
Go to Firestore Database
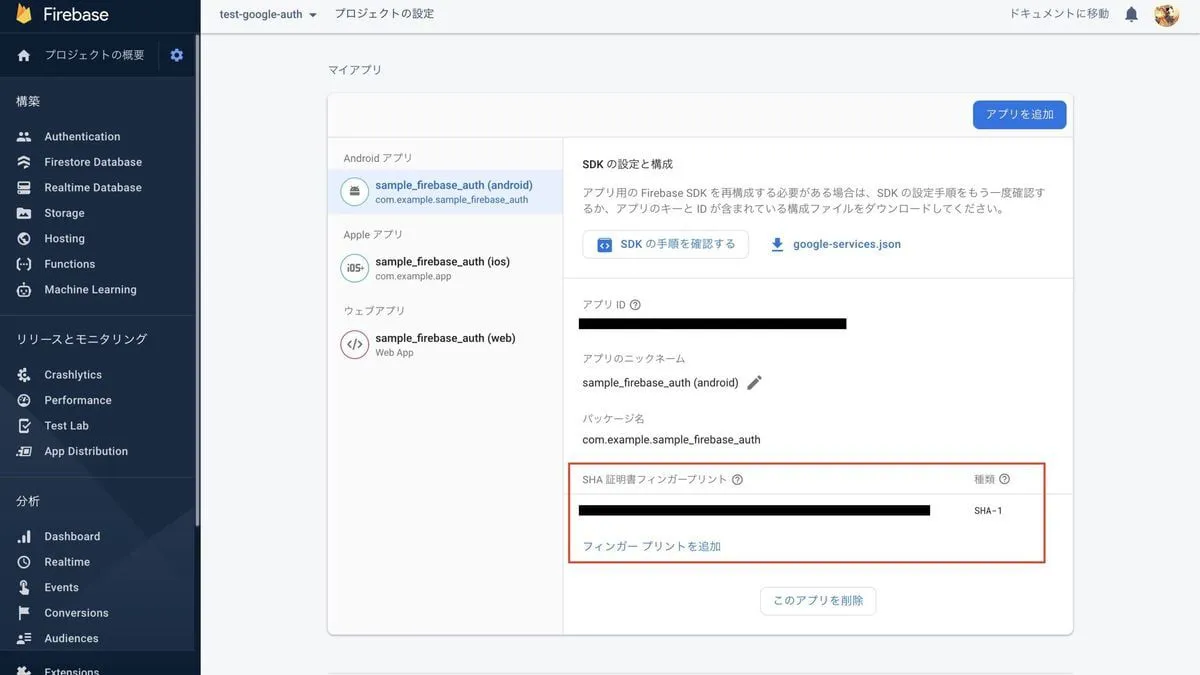coord(93,162)
